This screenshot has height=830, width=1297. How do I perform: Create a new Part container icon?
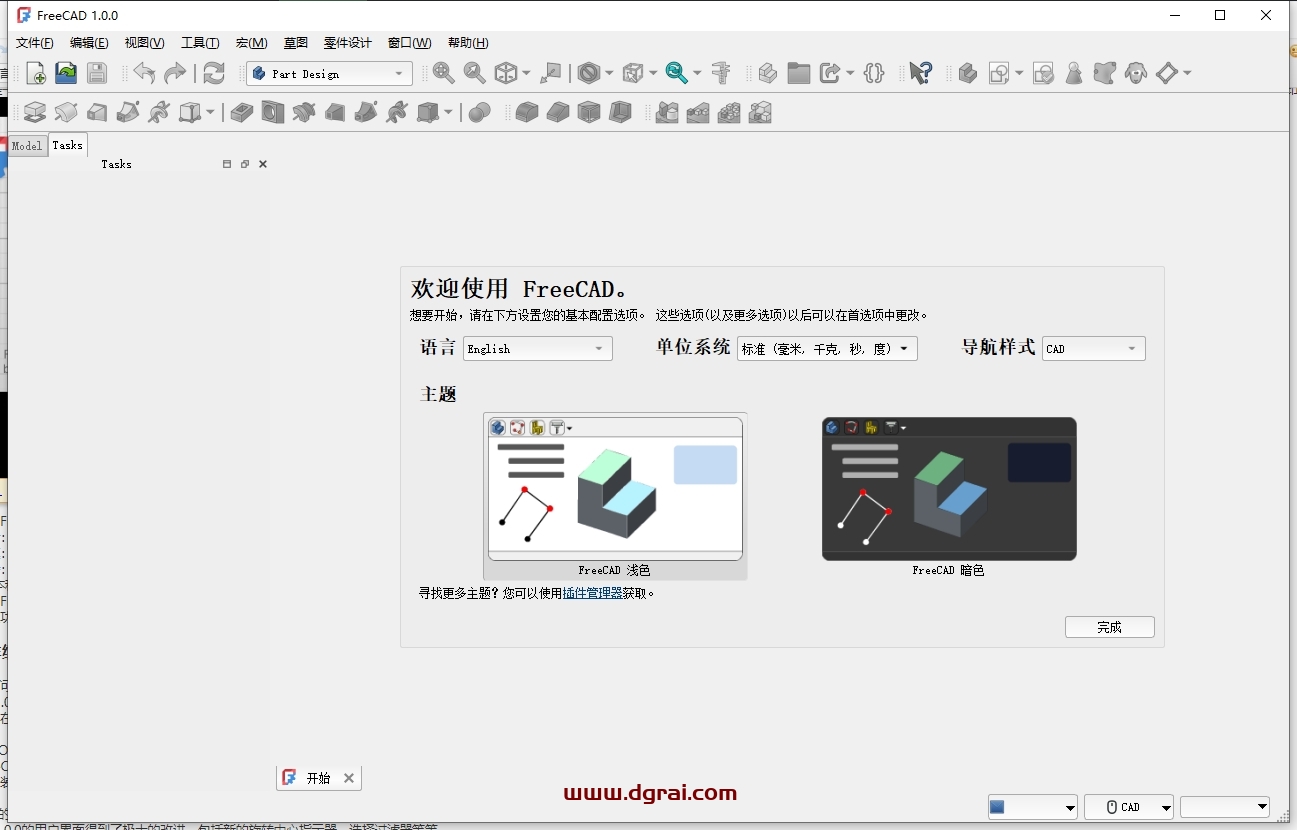(x=768, y=73)
